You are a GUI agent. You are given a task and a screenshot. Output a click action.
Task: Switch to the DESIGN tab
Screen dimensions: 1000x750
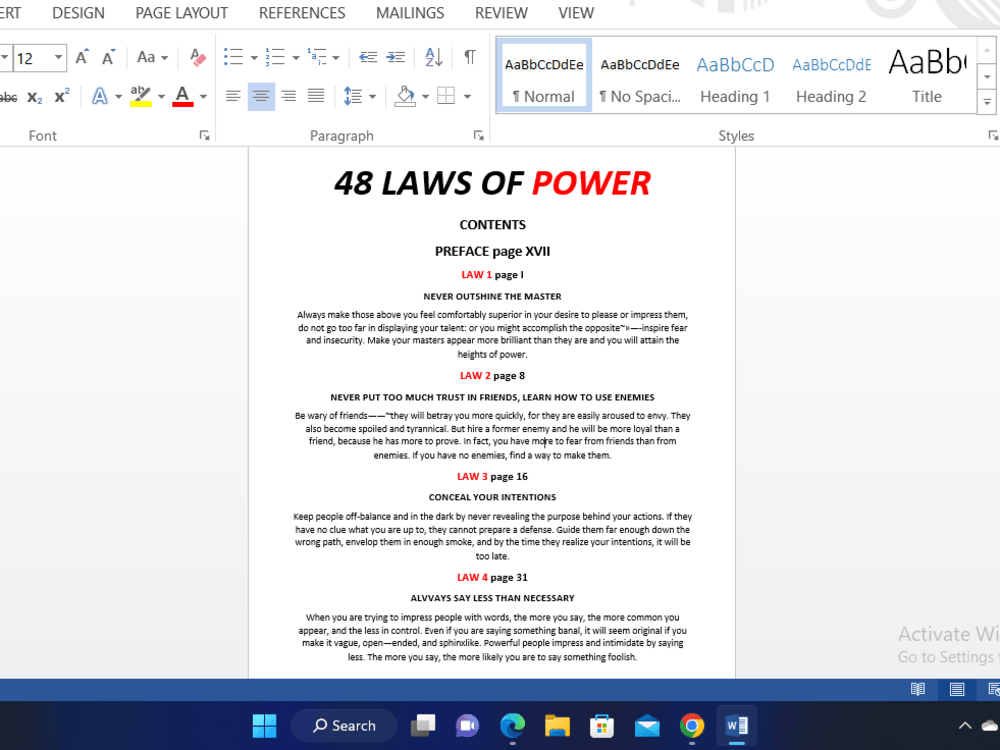click(78, 13)
